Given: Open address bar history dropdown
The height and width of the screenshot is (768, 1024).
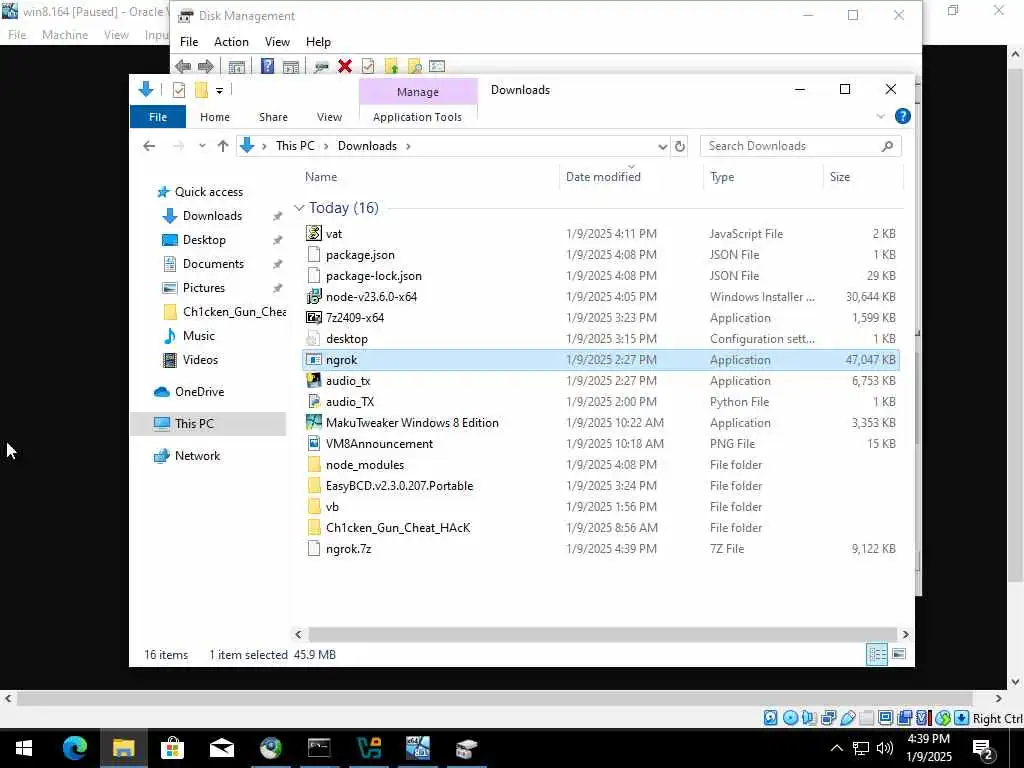Looking at the screenshot, I should click(x=662, y=146).
